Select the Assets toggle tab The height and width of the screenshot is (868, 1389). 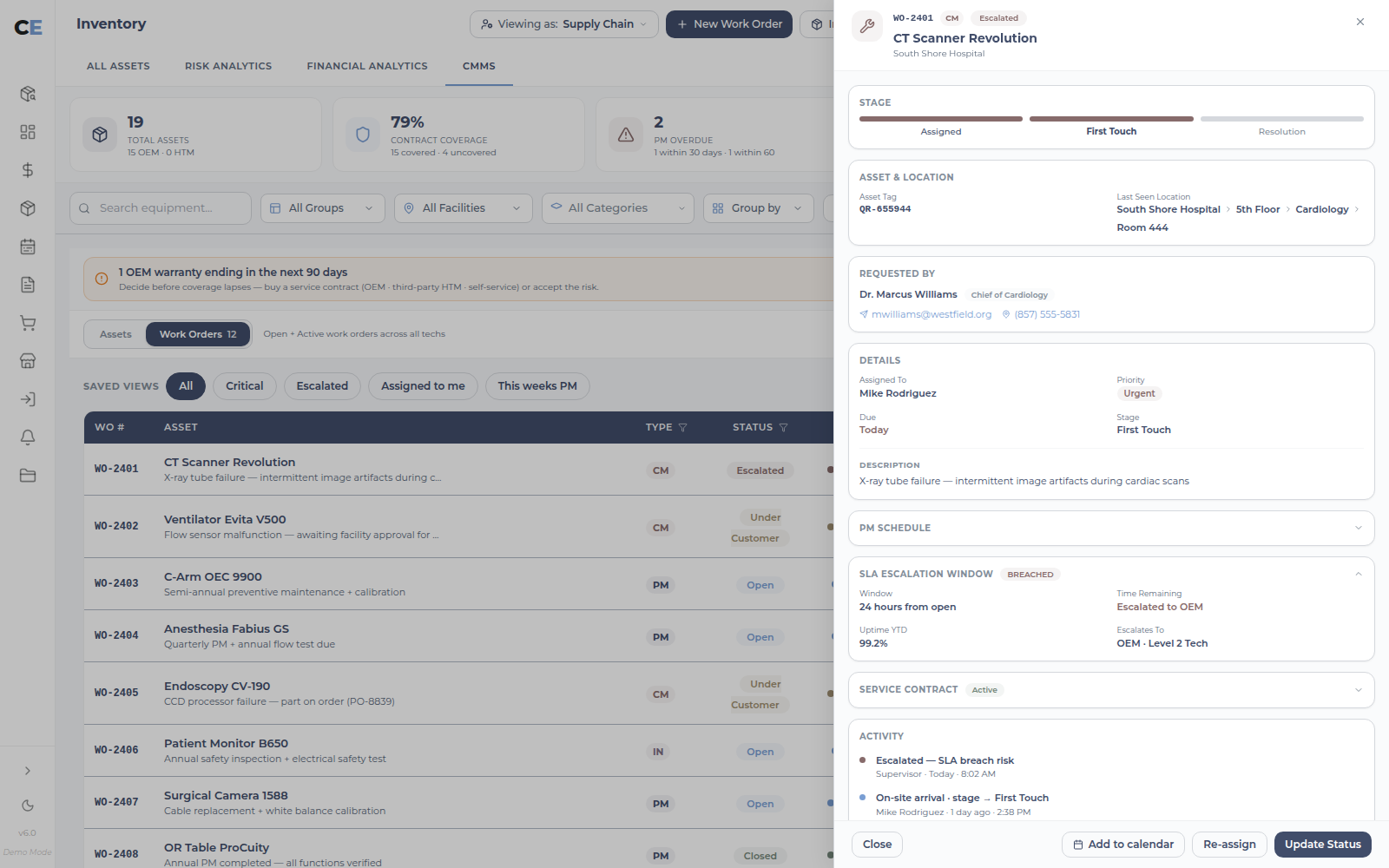(x=115, y=334)
